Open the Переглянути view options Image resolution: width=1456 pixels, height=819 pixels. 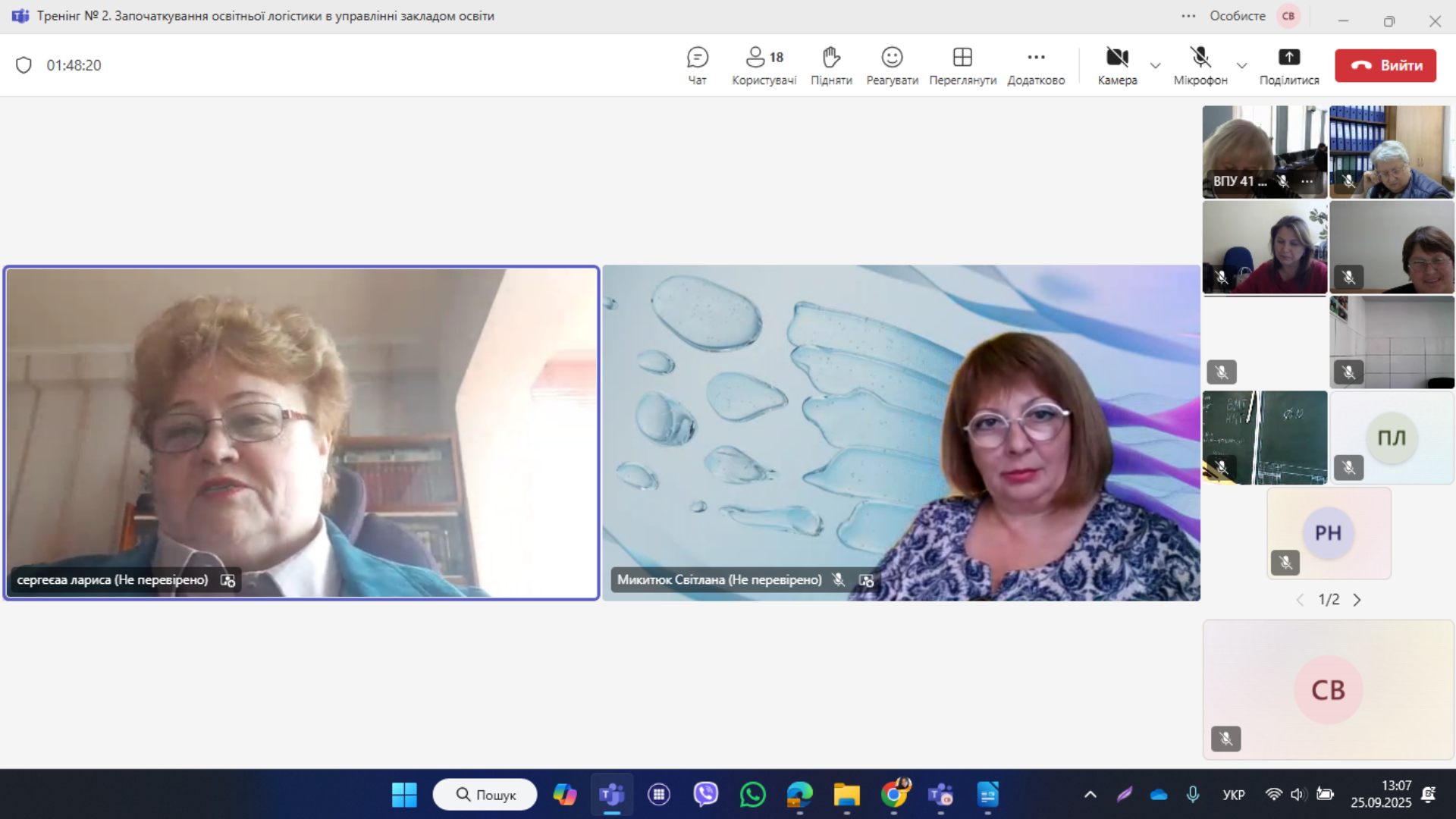(962, 65)
